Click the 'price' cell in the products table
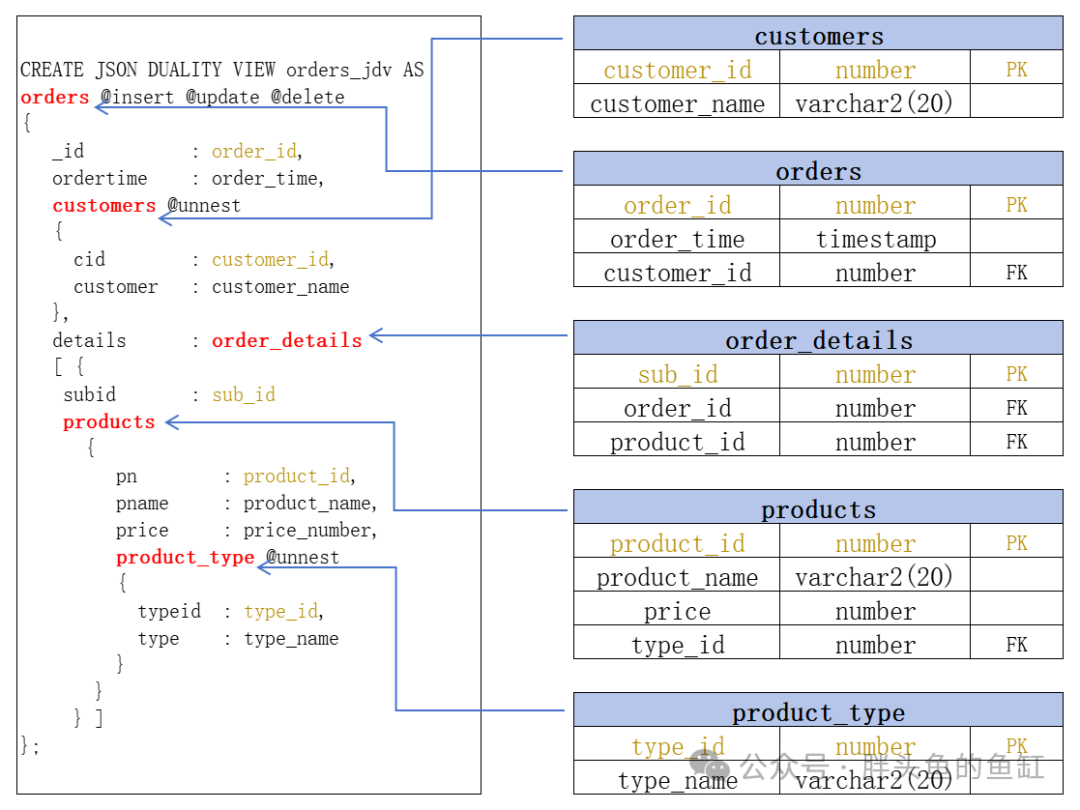This screenshot has height=810, width=1080. [677, 608]
